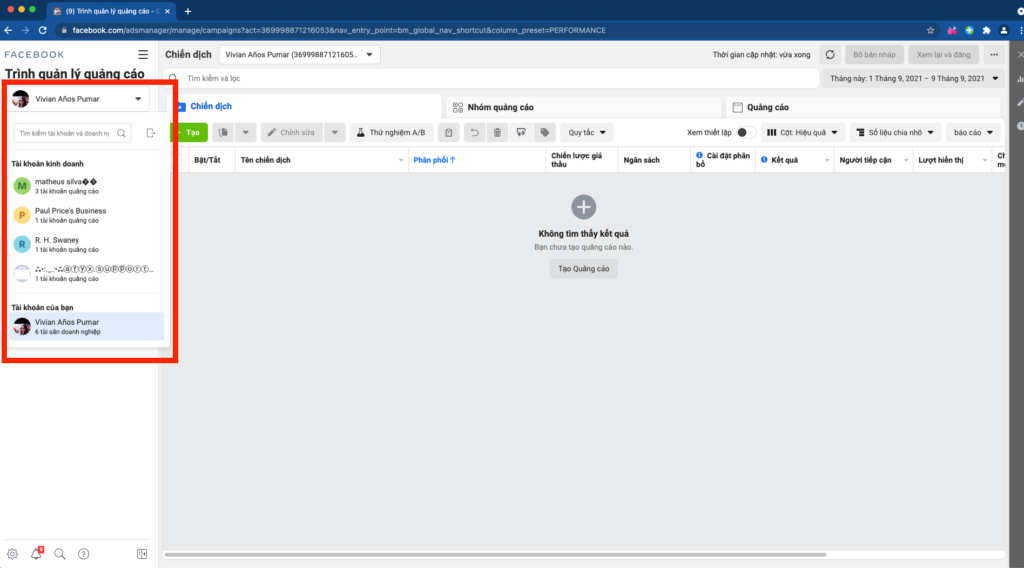Open Cột: Hiệu quả columns dropdown

[802, 133]
